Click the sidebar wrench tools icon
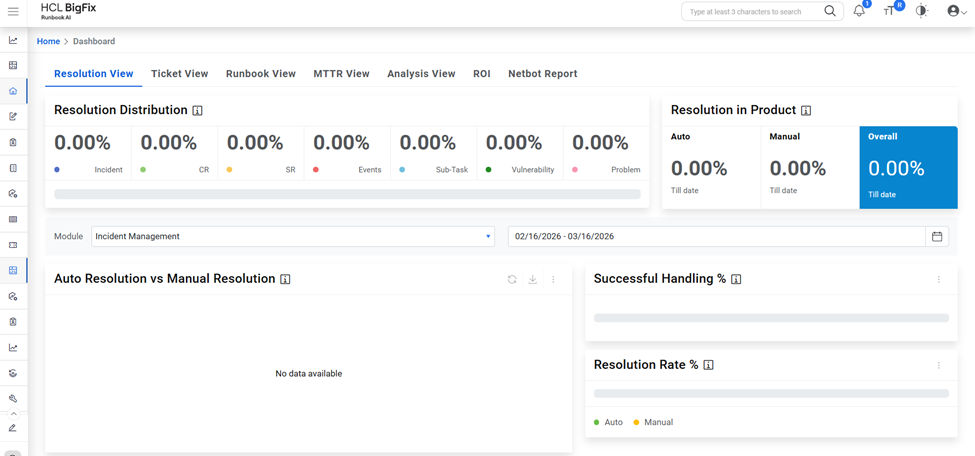 click(x=13, y=399)
